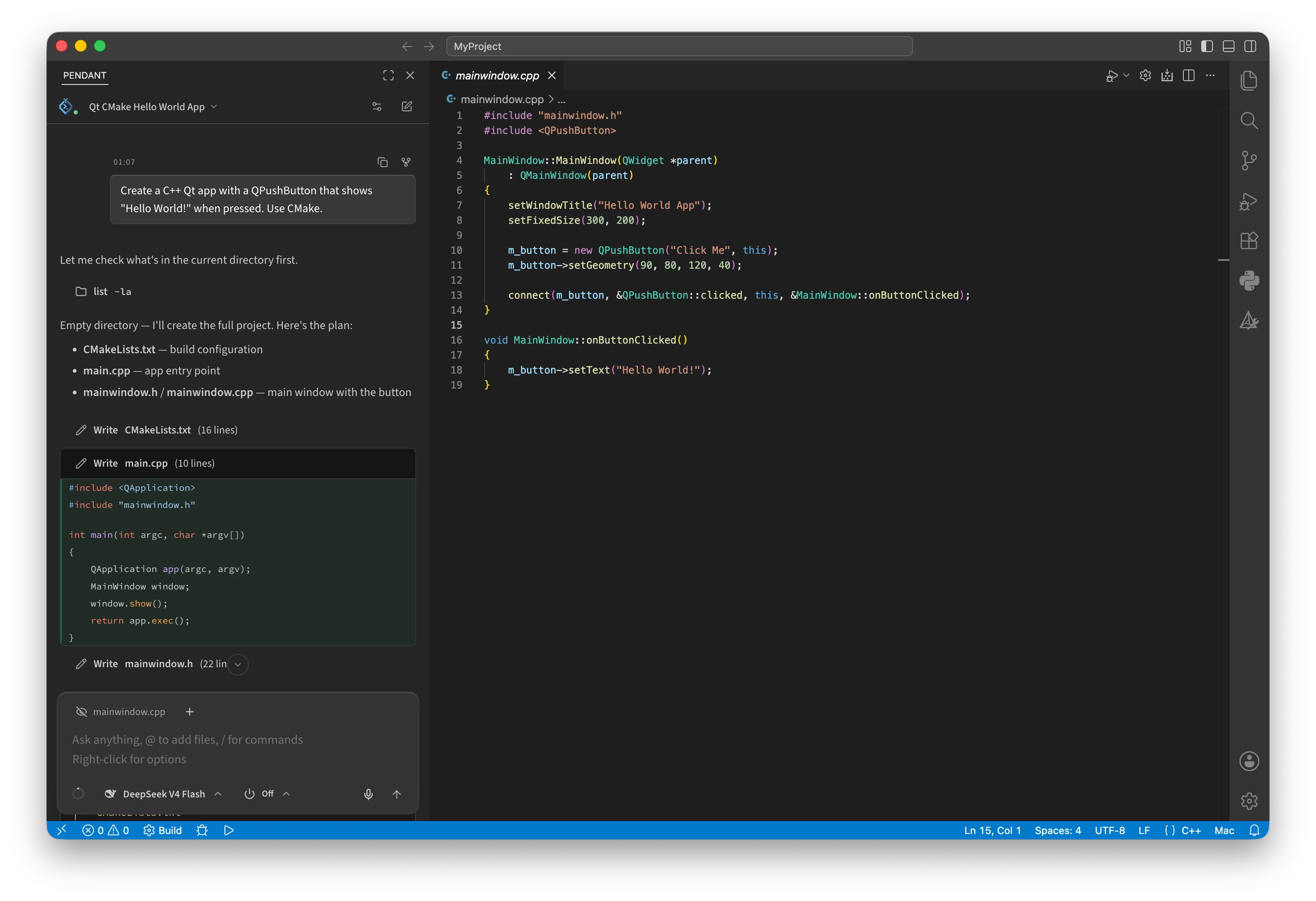Toggle the secondary side bar

[x=1250, y=47]
